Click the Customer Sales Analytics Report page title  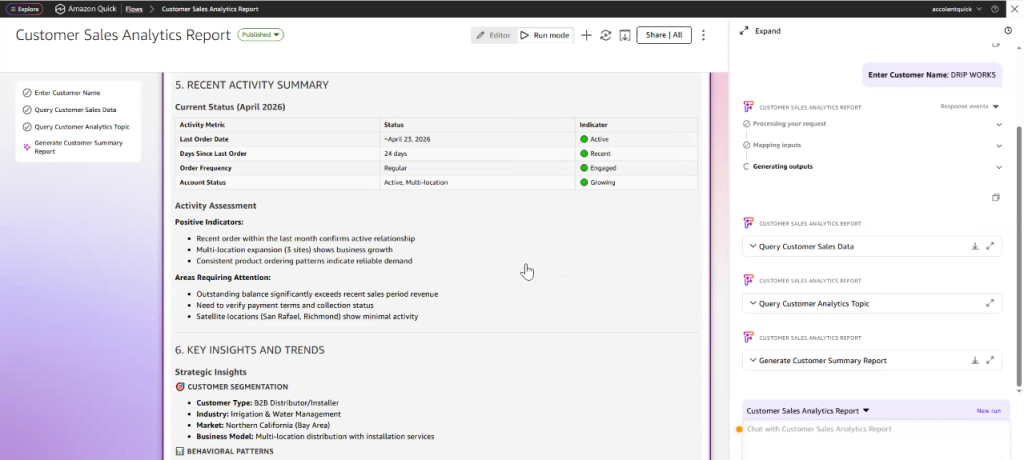click(123, 35)
